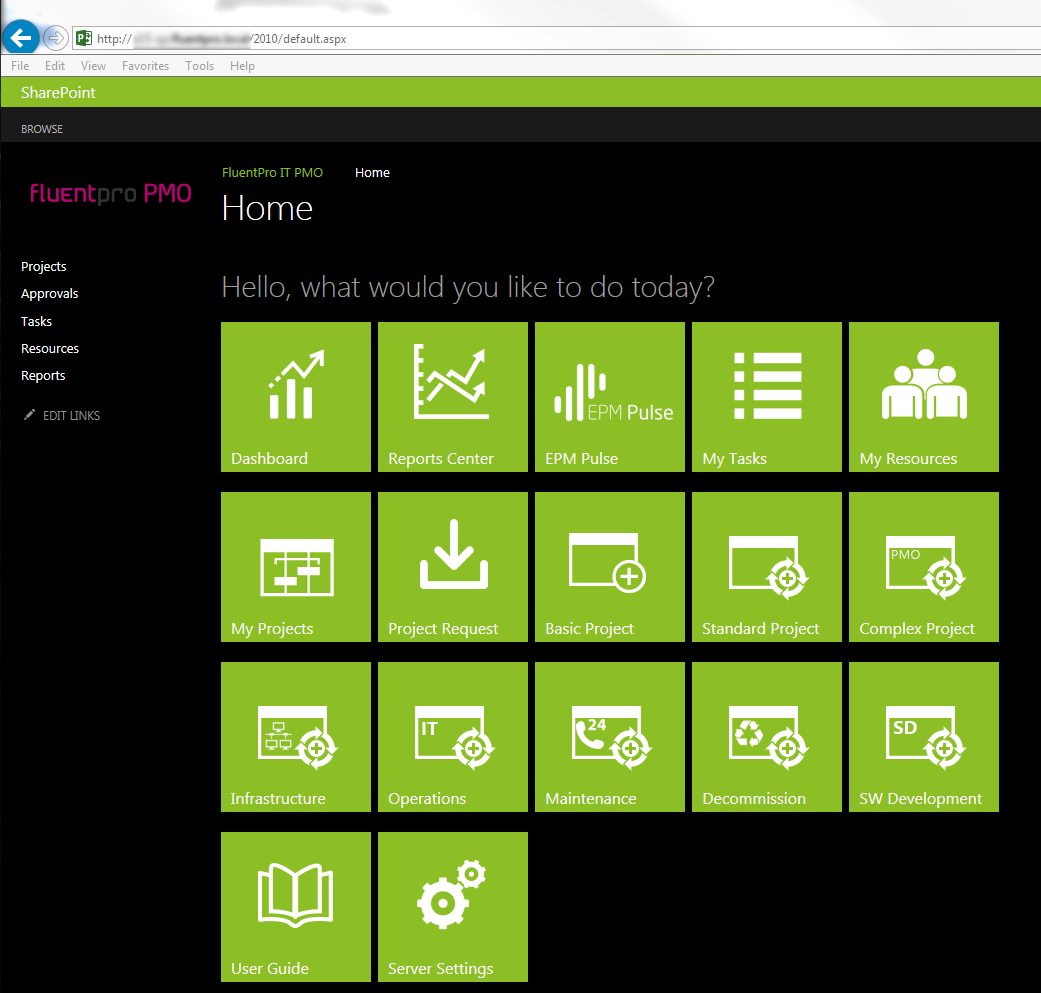Launch the EPM Pulse tile
Viewport: 1041px width, 993px height.
[x=609, y=397]
